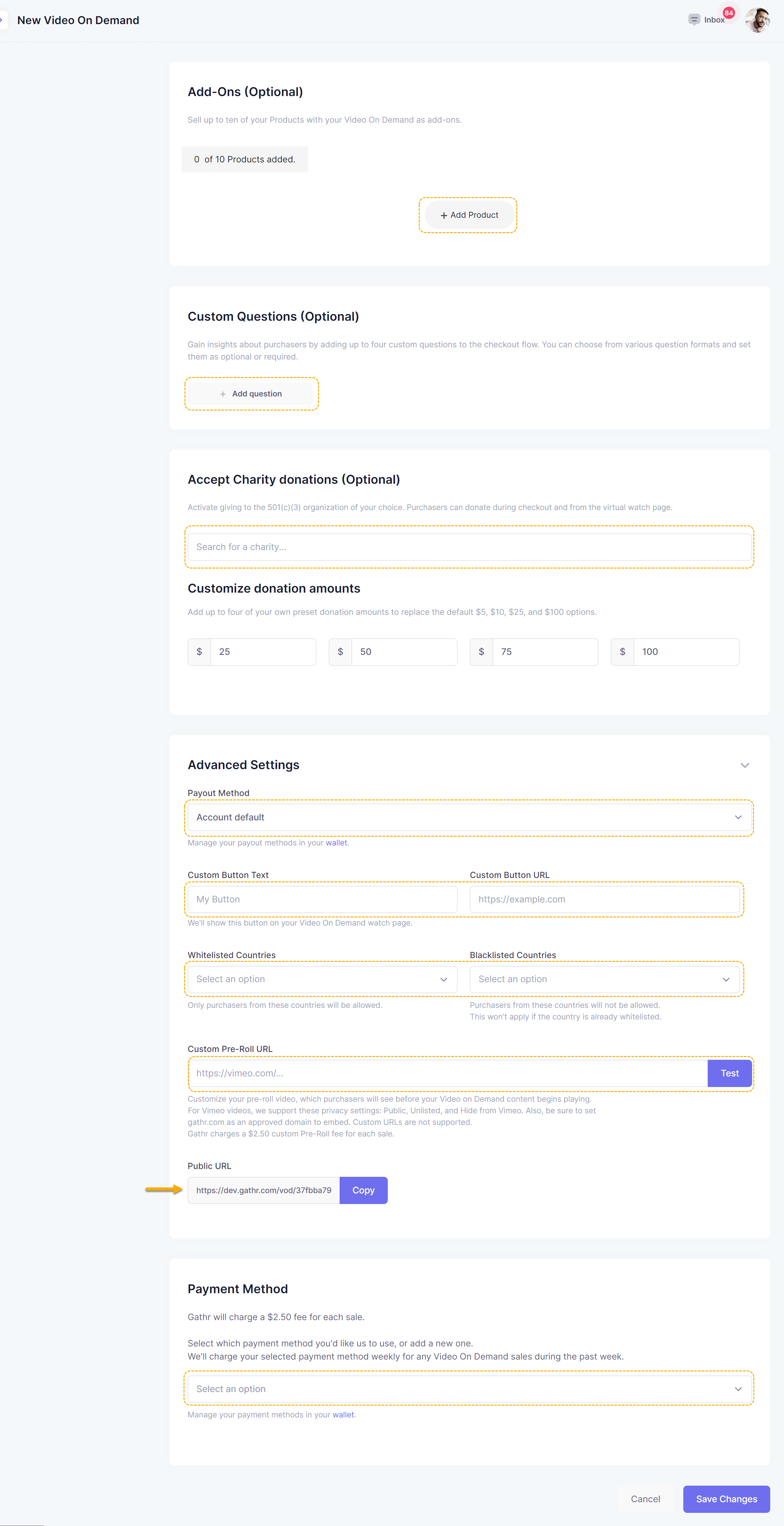
Task: Click the Add question button
Action: click(x=251, y=394)
